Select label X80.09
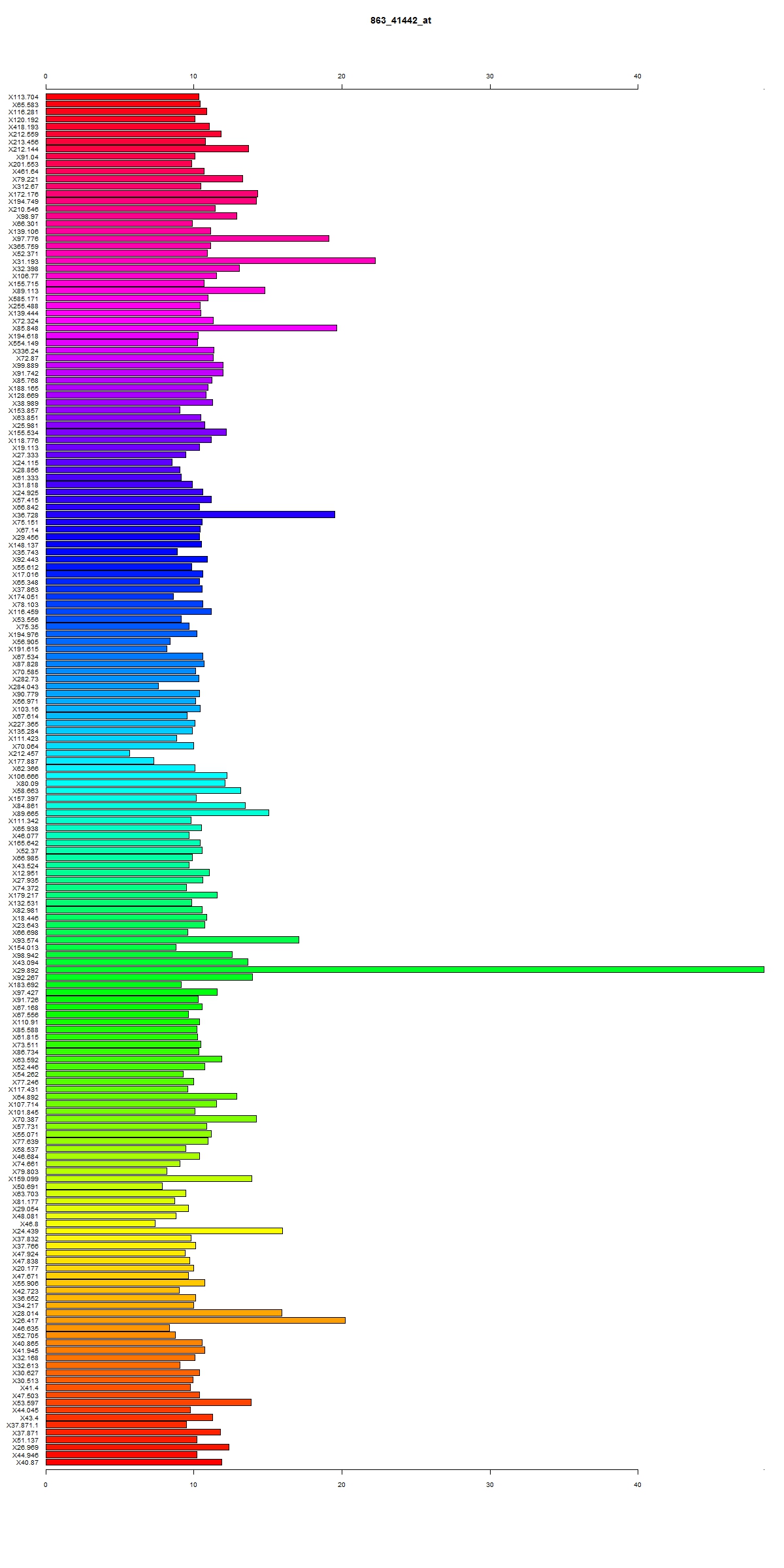784x1568 pixels. pos(27,783)
